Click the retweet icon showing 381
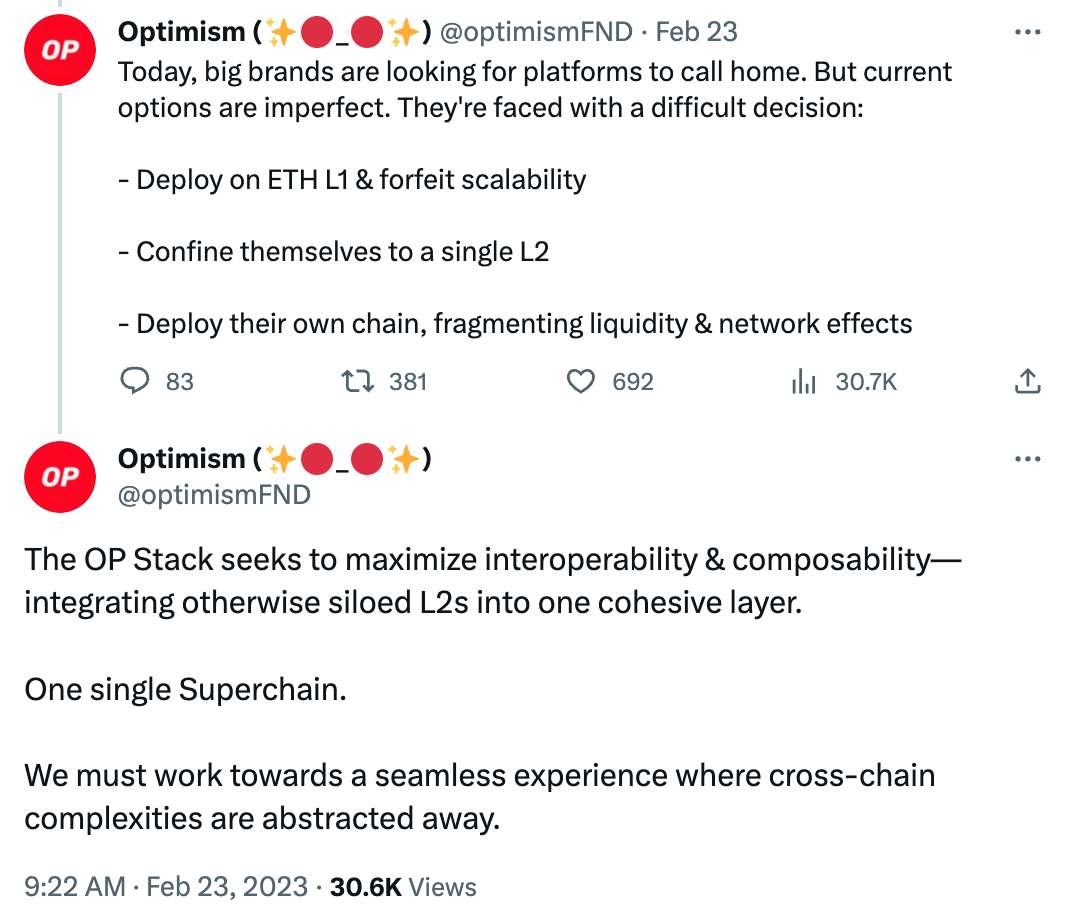1068x916 pixels. pyautogui.click(x=358, y=381)
